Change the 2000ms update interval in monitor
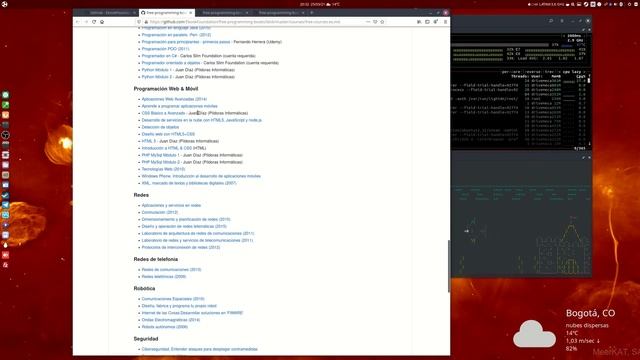640x360 pixels. coord(574,36)
